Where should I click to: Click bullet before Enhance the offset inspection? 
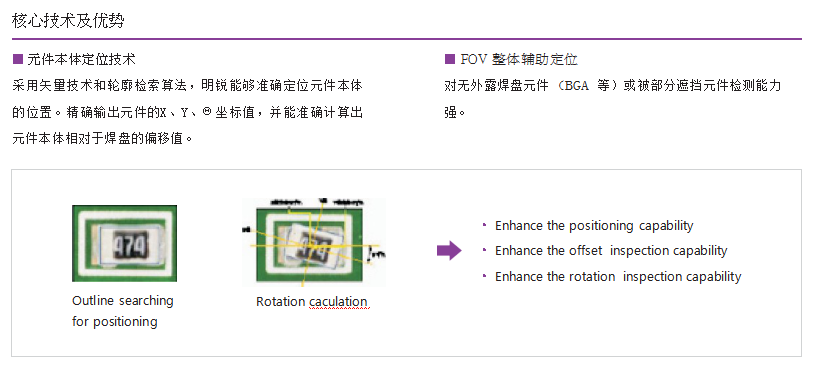[484, 250]
